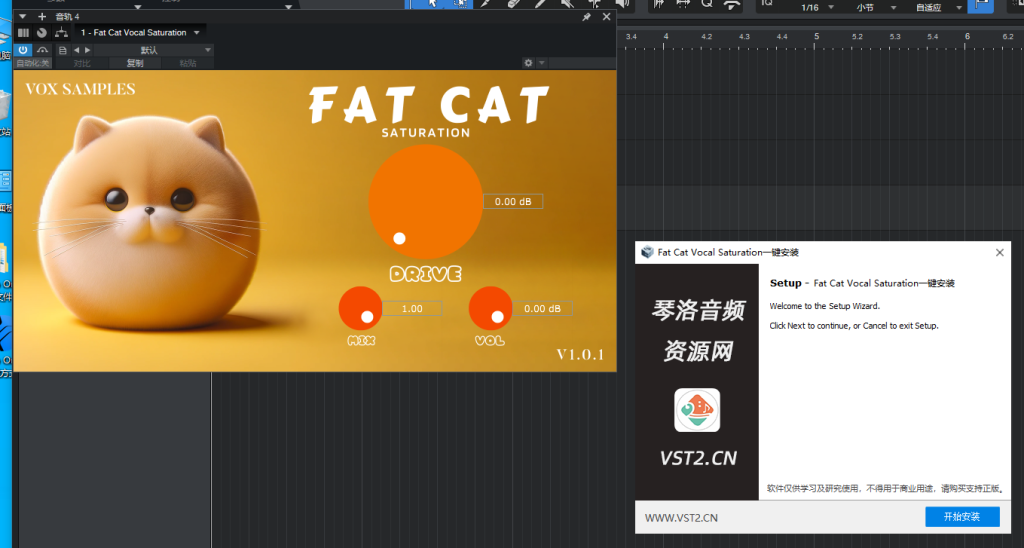Add an insert with the plus icon
Viewport: 1024px width, 548px height.
point(42,16)
